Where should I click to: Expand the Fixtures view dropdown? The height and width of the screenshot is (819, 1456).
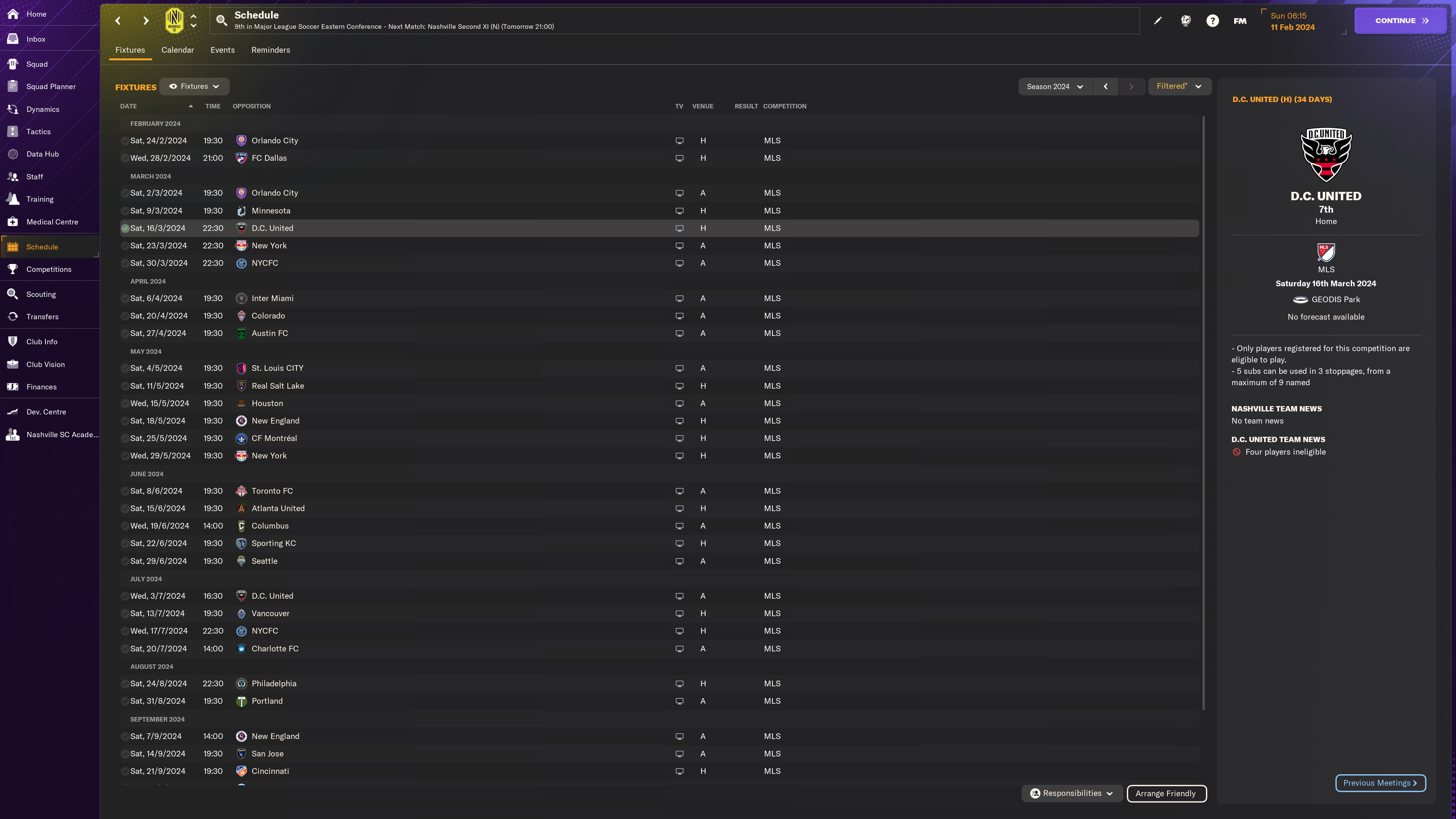[x=195, y=86]
